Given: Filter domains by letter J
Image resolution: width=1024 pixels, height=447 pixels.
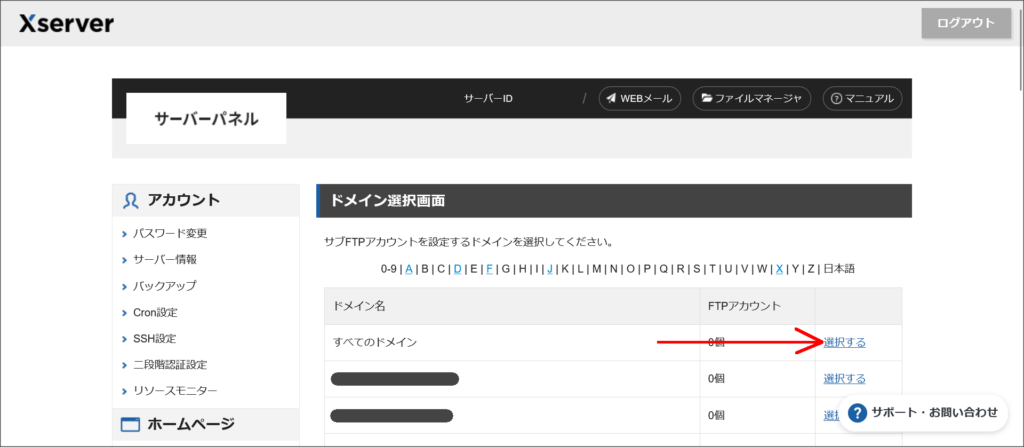Looking at the screenshot, I should (550, 269).
